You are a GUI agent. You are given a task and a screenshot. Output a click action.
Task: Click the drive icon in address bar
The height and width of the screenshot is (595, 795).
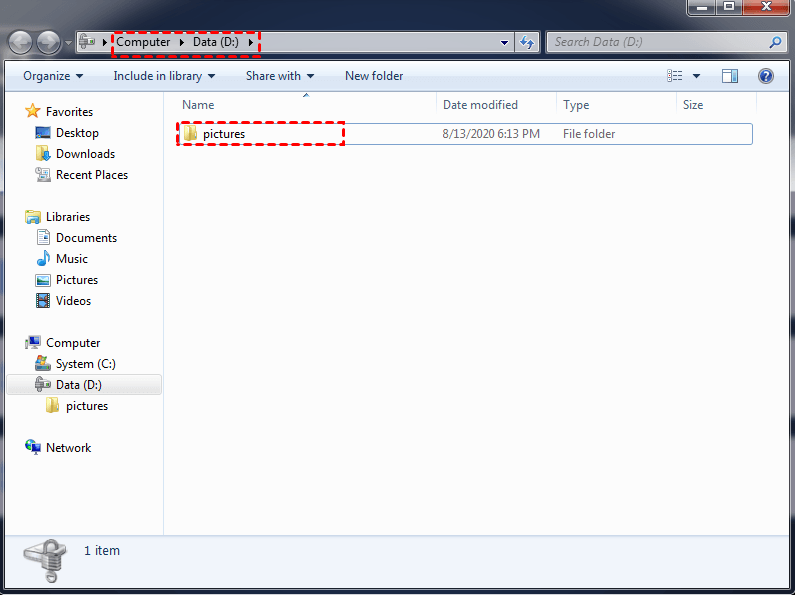tap(88, 42)
